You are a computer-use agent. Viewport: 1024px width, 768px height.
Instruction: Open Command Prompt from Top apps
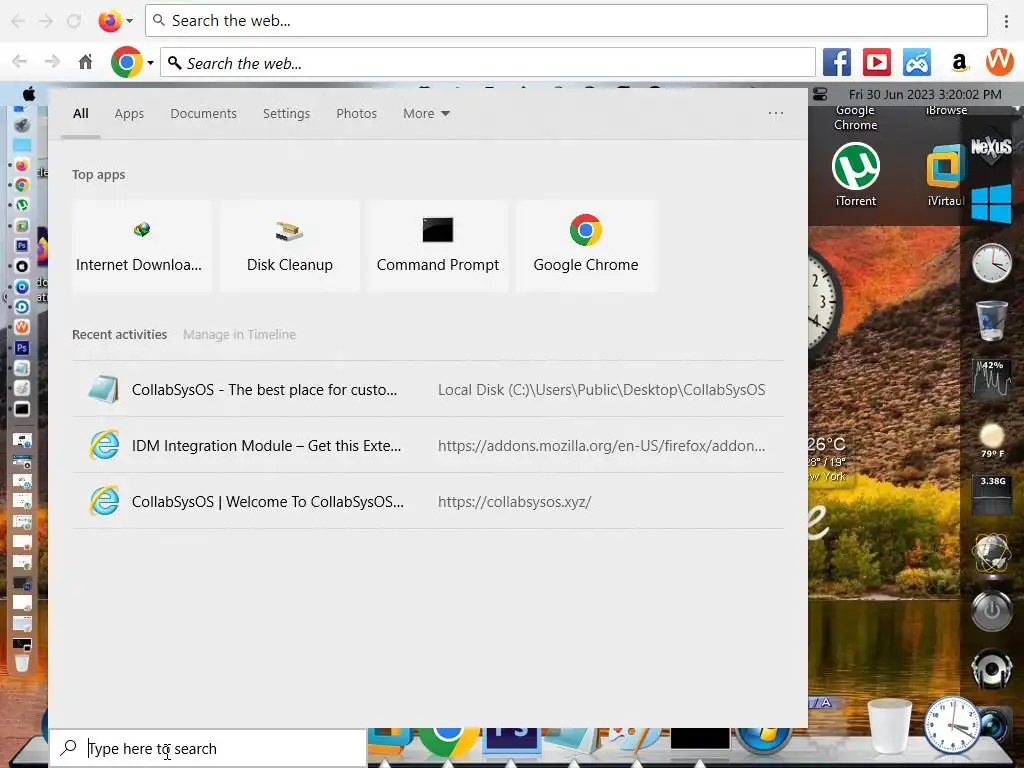point(438,246)
